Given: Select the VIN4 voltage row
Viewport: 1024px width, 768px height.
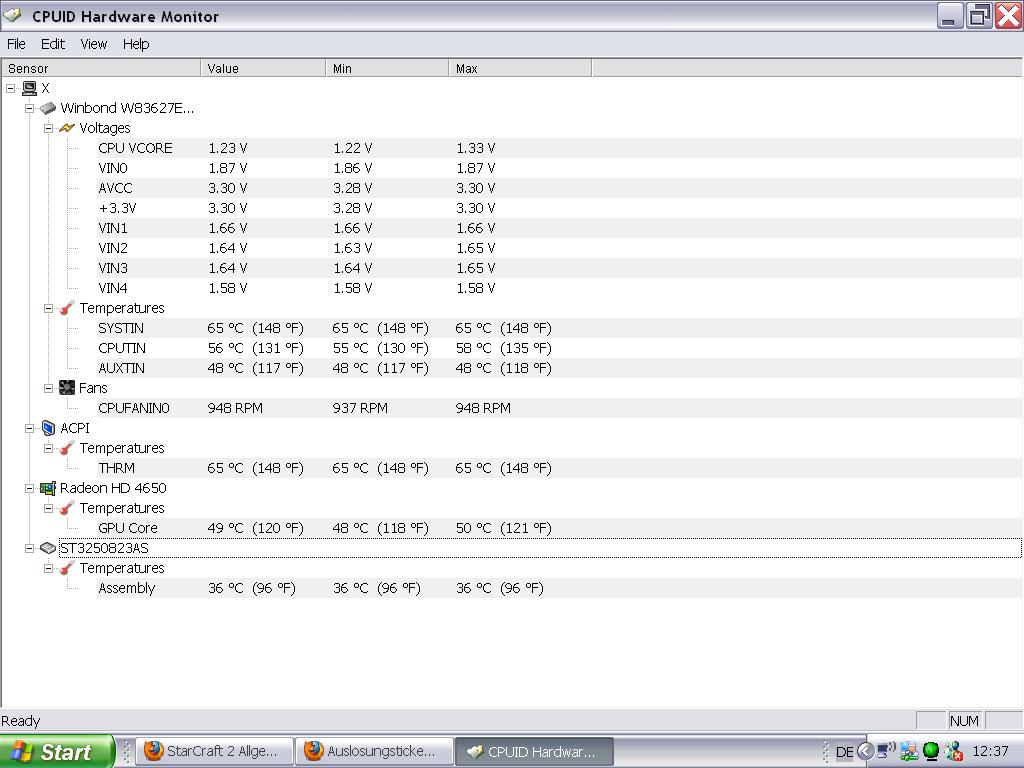Looking at the screenshot, I should 559,288.
